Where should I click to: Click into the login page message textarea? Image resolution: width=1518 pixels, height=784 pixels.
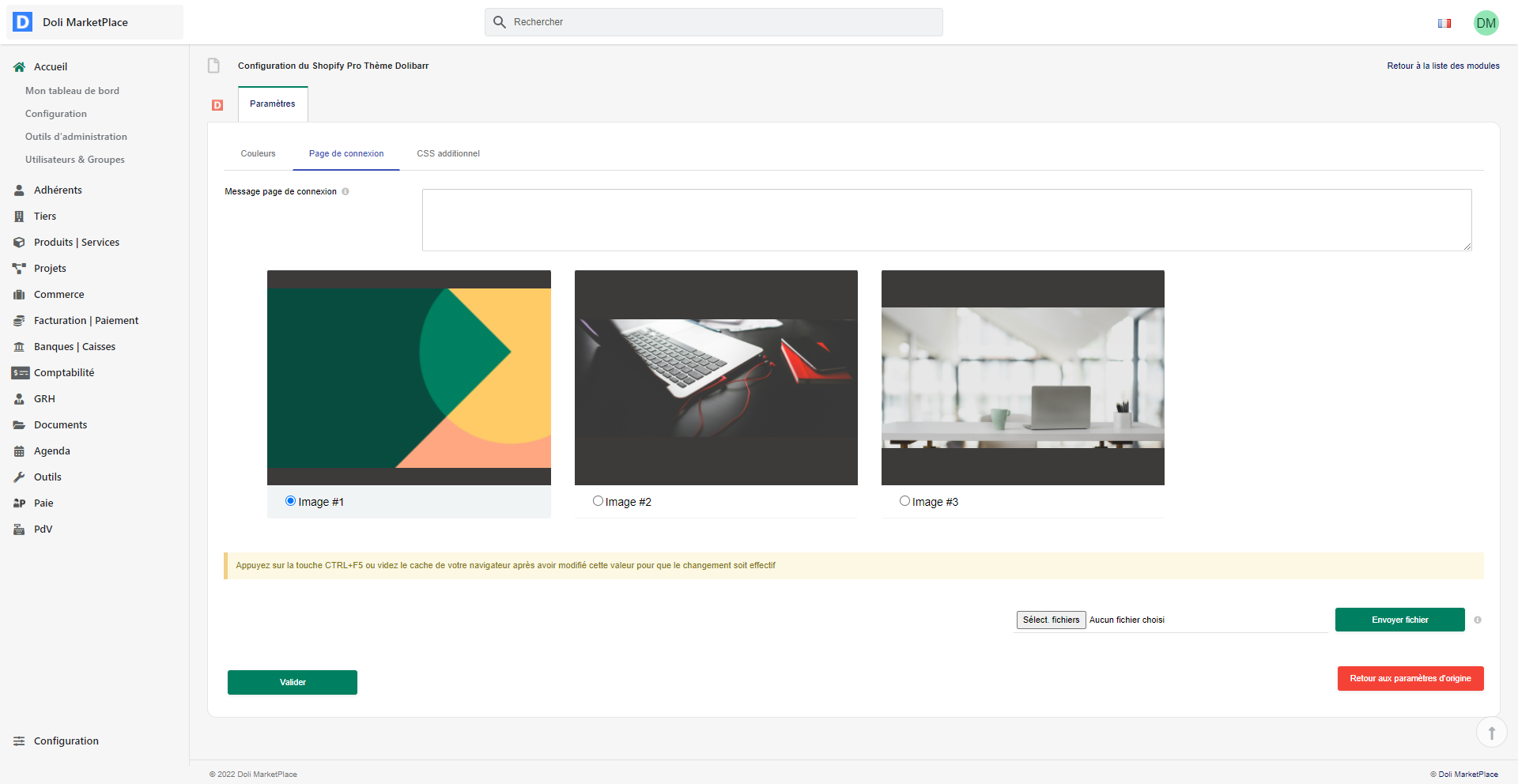(946, 220)
